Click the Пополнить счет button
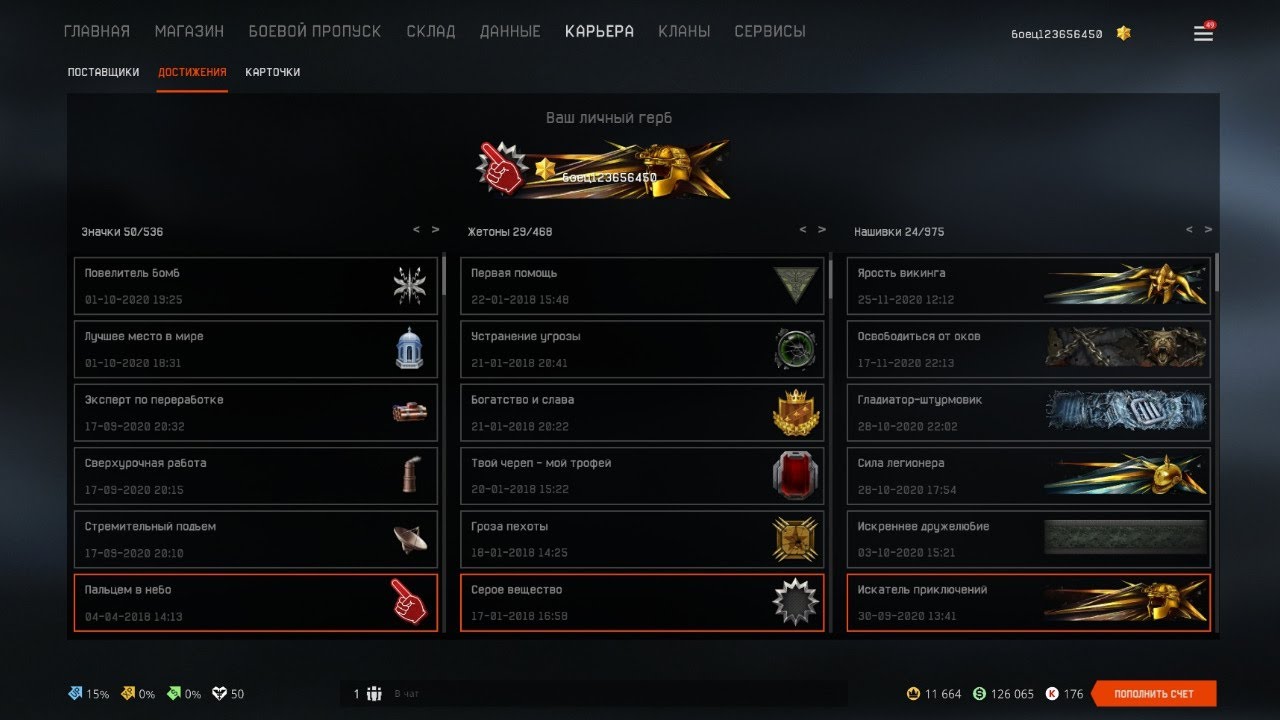The height and width of the screenshot is (720, 1280). 1153,694
